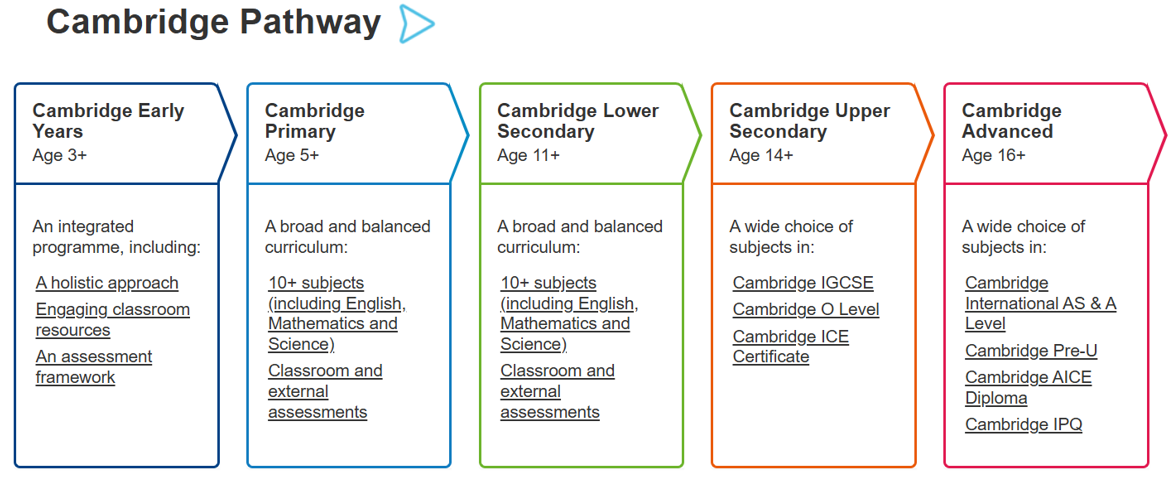The width and height of the screenshot is (1176, 483).
Task: Click the Cambridge Pre-U link
Action: coord(1031,351)
